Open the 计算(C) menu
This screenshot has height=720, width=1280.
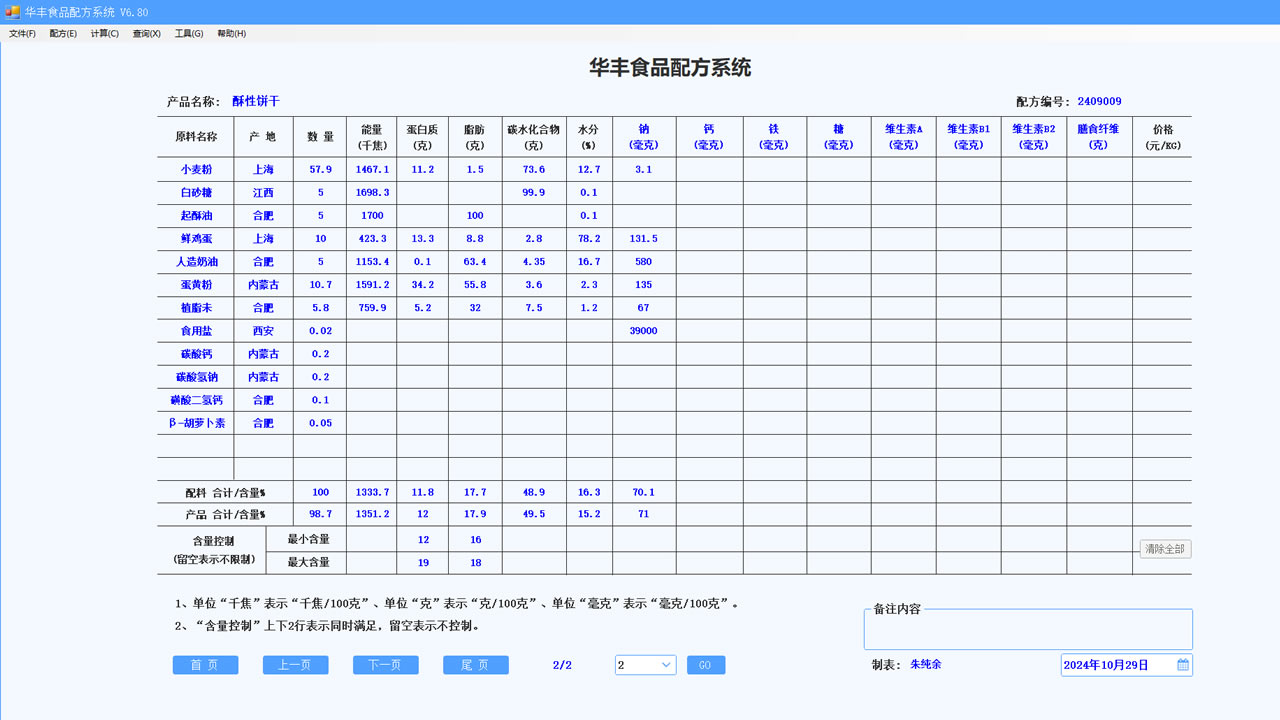pyautogui.click(x=103, y=33)
